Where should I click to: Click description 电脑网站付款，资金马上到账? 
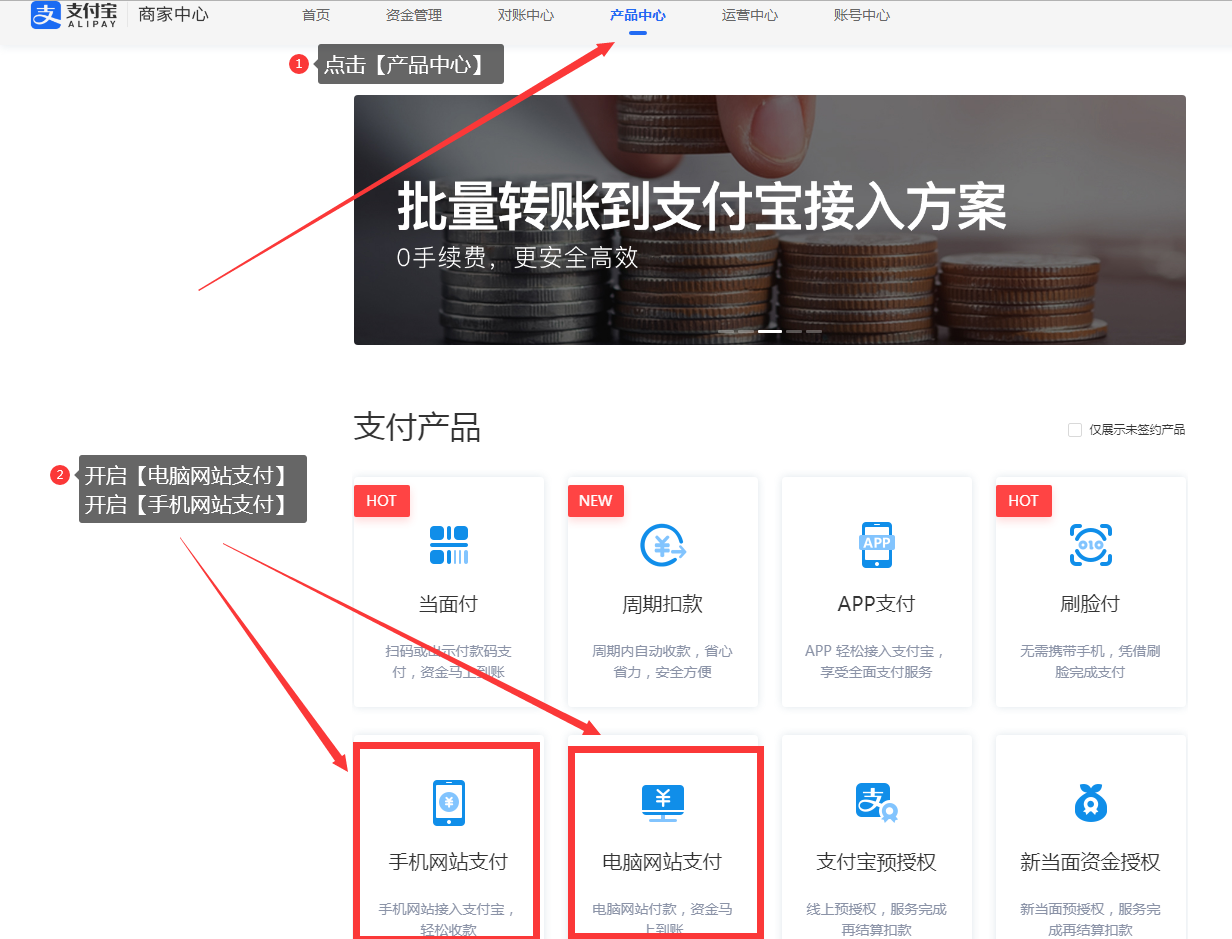point(662,919)
